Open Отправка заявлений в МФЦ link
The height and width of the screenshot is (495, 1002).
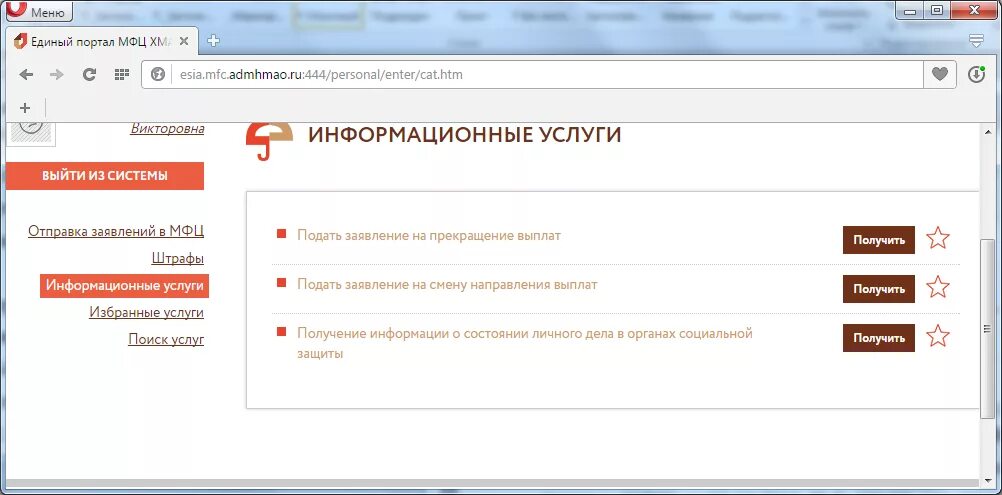[116, 231]
